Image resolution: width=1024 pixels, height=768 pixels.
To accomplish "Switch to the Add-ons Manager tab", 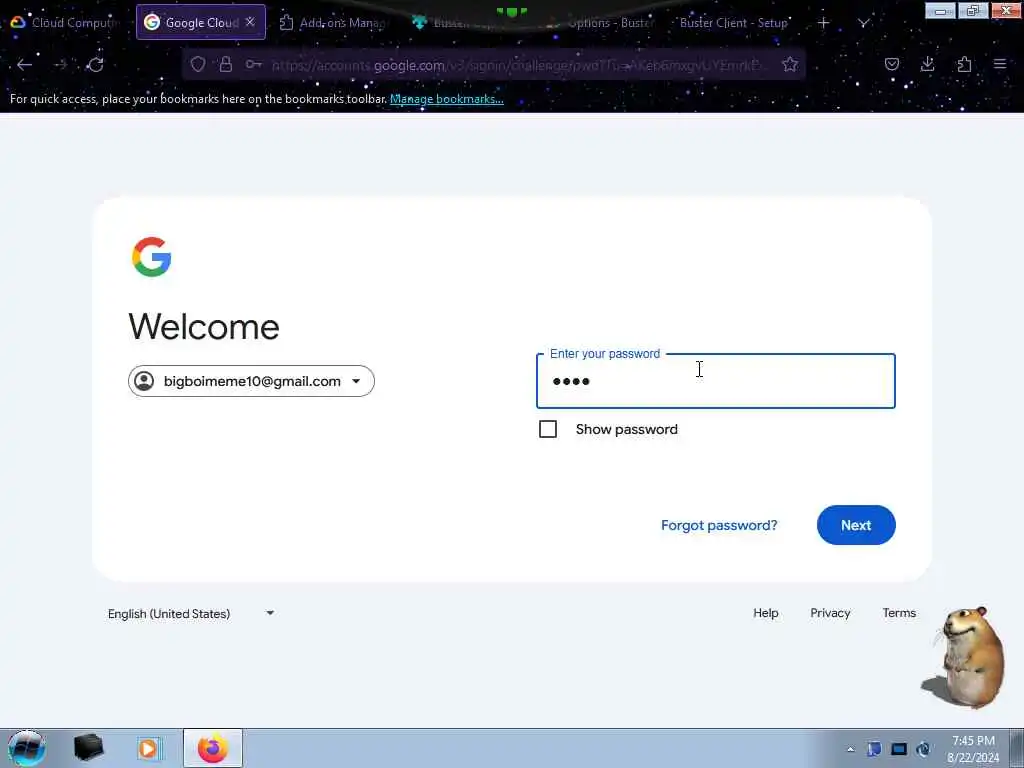I will pyautogui.click(x=334, y=23).
